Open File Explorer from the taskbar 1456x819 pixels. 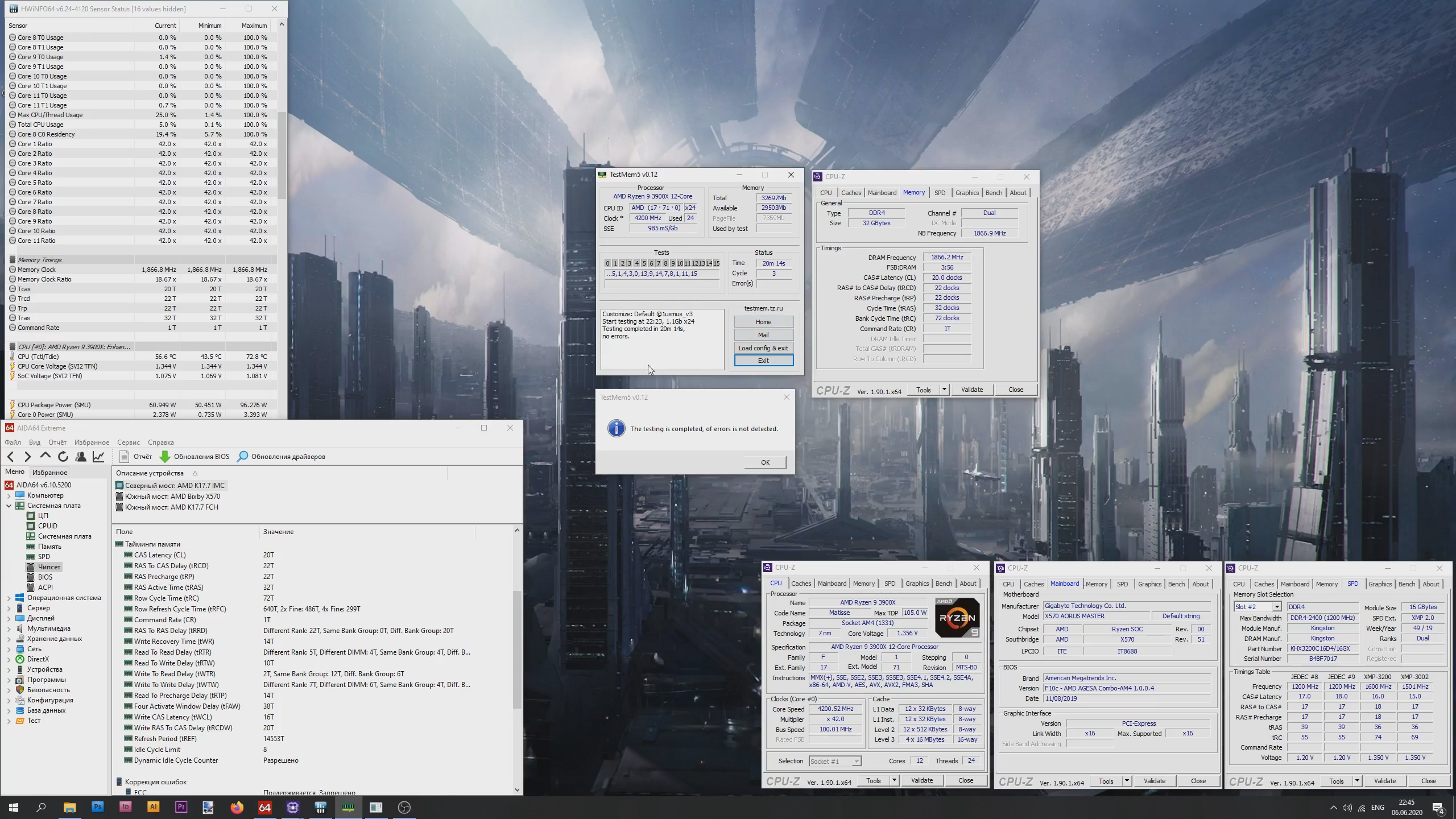coord(69,807)
